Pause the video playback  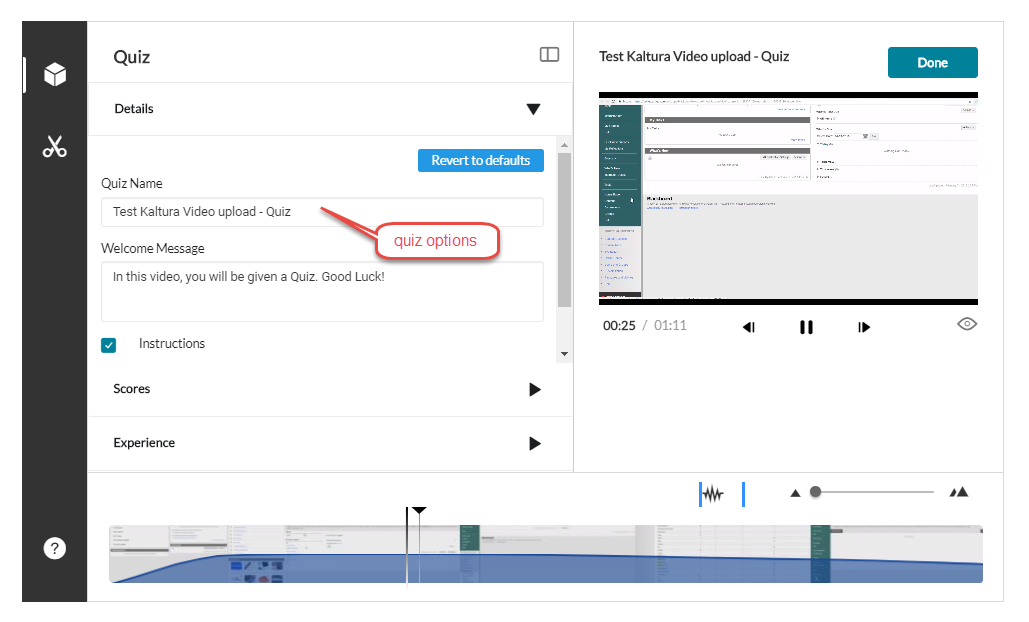pos(806,327)
